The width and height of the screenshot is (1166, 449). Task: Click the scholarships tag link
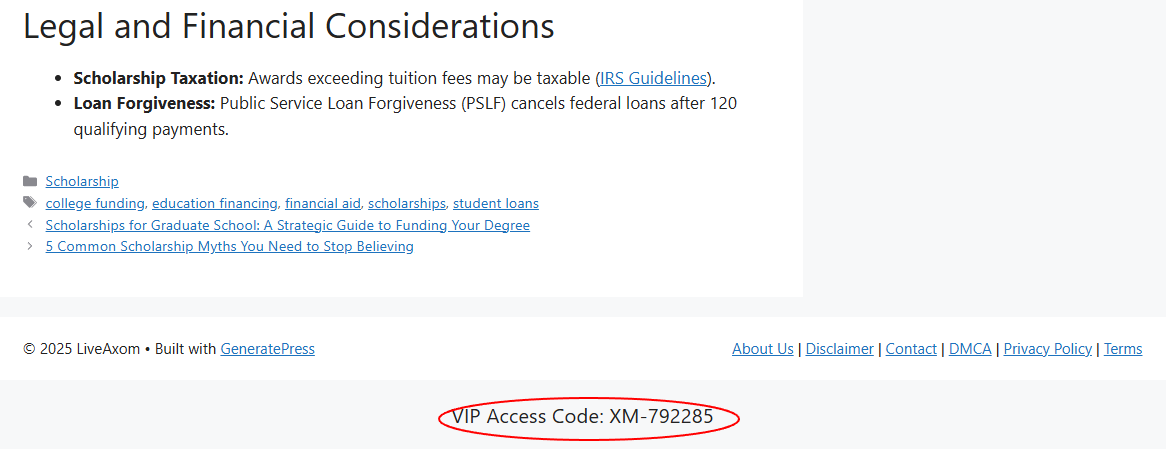pyautogui.click(x=407, y=203)
